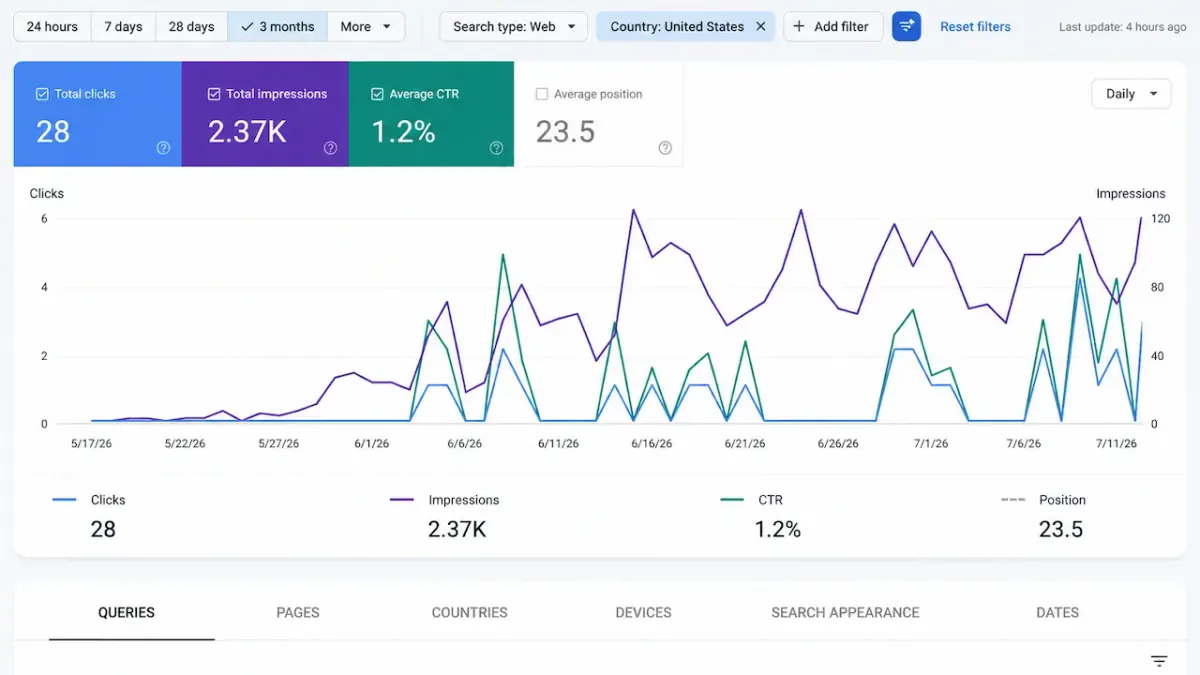Toggle the Total impressions checkbox
1200x675 pixels.
(x=214, y=94)
